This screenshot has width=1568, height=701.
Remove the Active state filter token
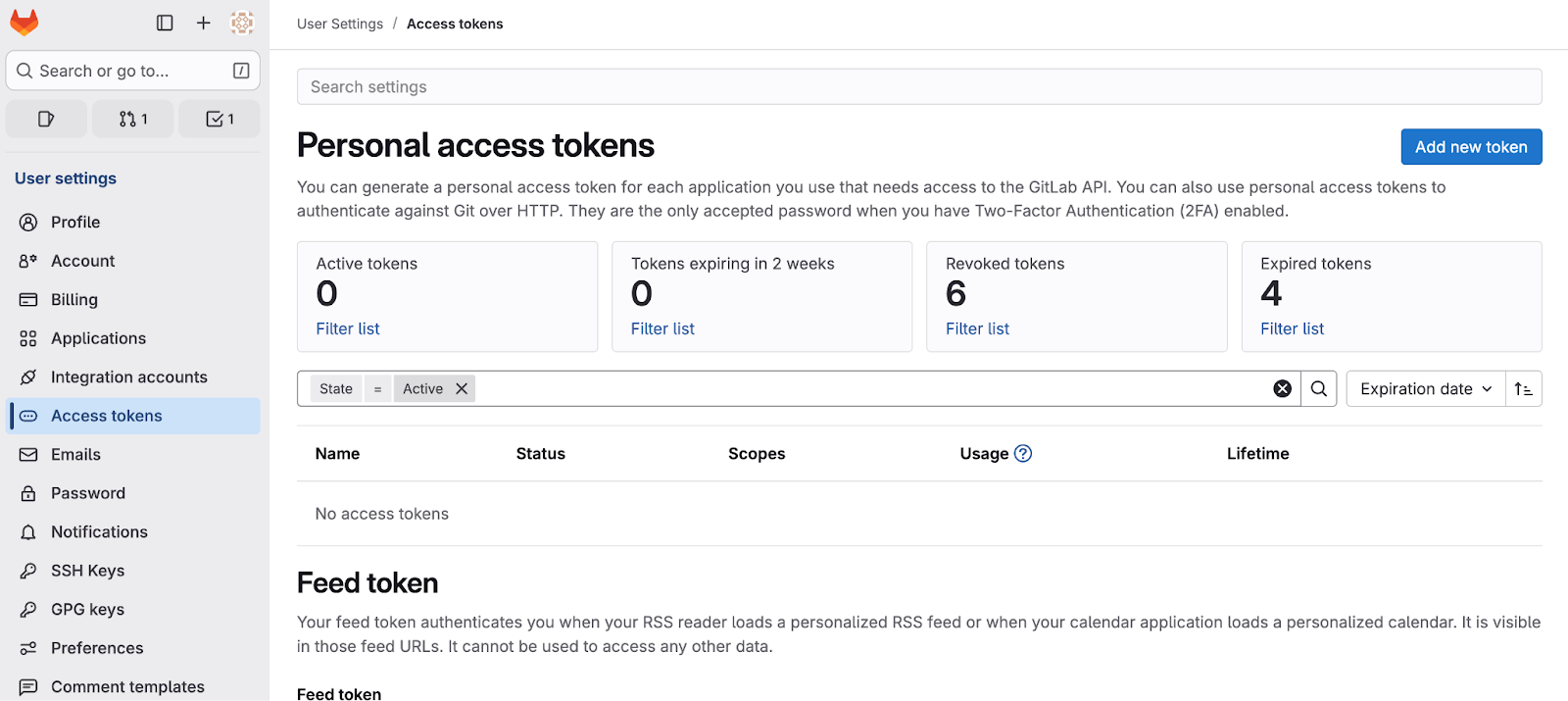pos(462,388)
